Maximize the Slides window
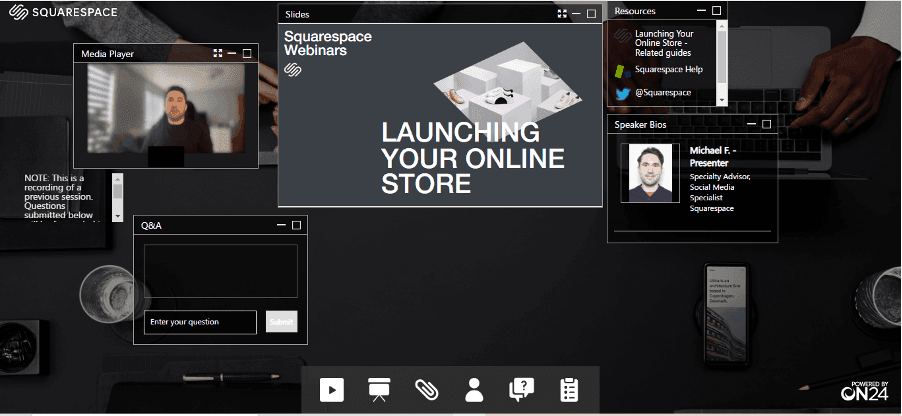This screenshot has height=416, width=902. click(x=591, y=14)
